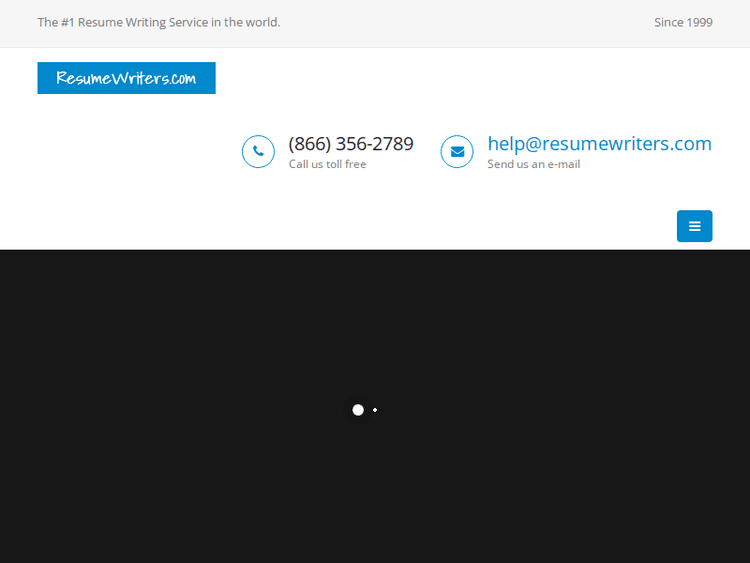This screenshot has height=563, width=750.
Task: Click the envelope email icon
Action: coord(457,152)
